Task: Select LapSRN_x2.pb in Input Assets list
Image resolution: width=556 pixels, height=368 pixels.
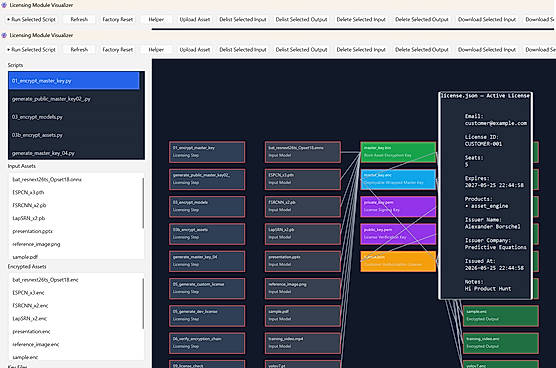Action: (75, 218)
